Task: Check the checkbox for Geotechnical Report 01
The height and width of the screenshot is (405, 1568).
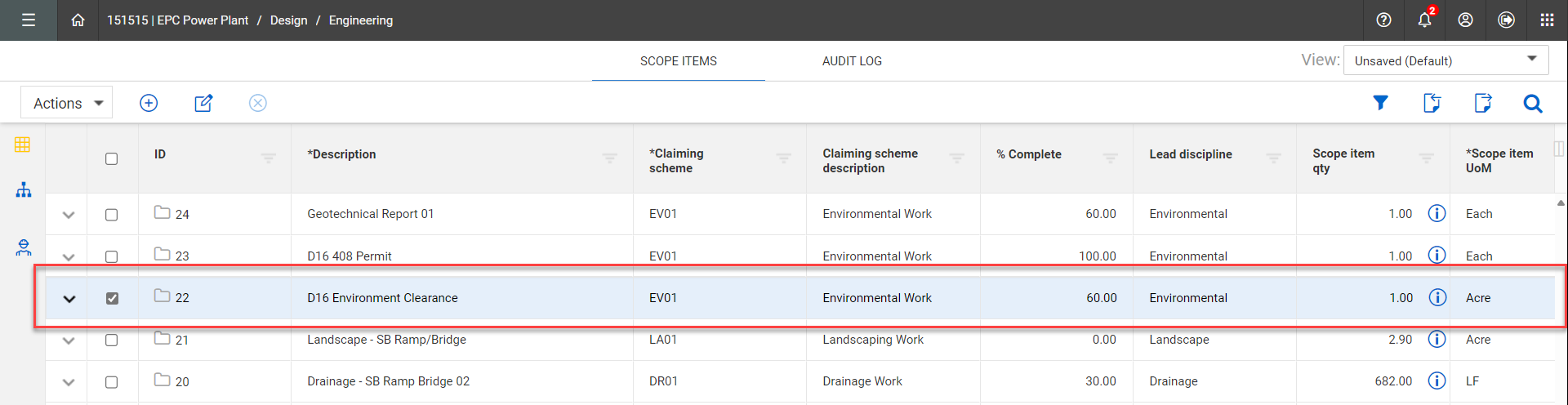Action: coord(112,215)
